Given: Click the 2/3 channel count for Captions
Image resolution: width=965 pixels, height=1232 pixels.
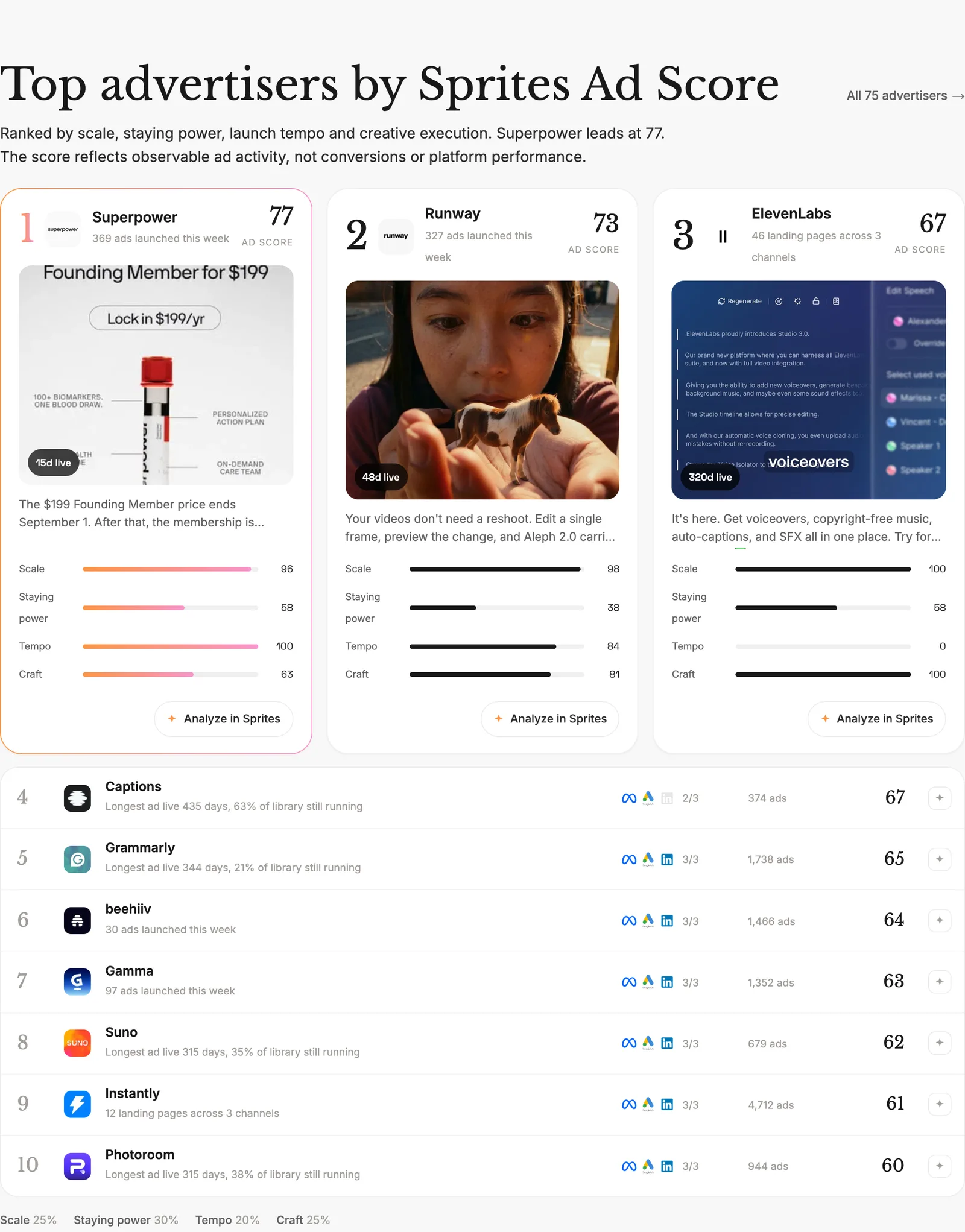Looking at the screenshot, I should 691,798.
